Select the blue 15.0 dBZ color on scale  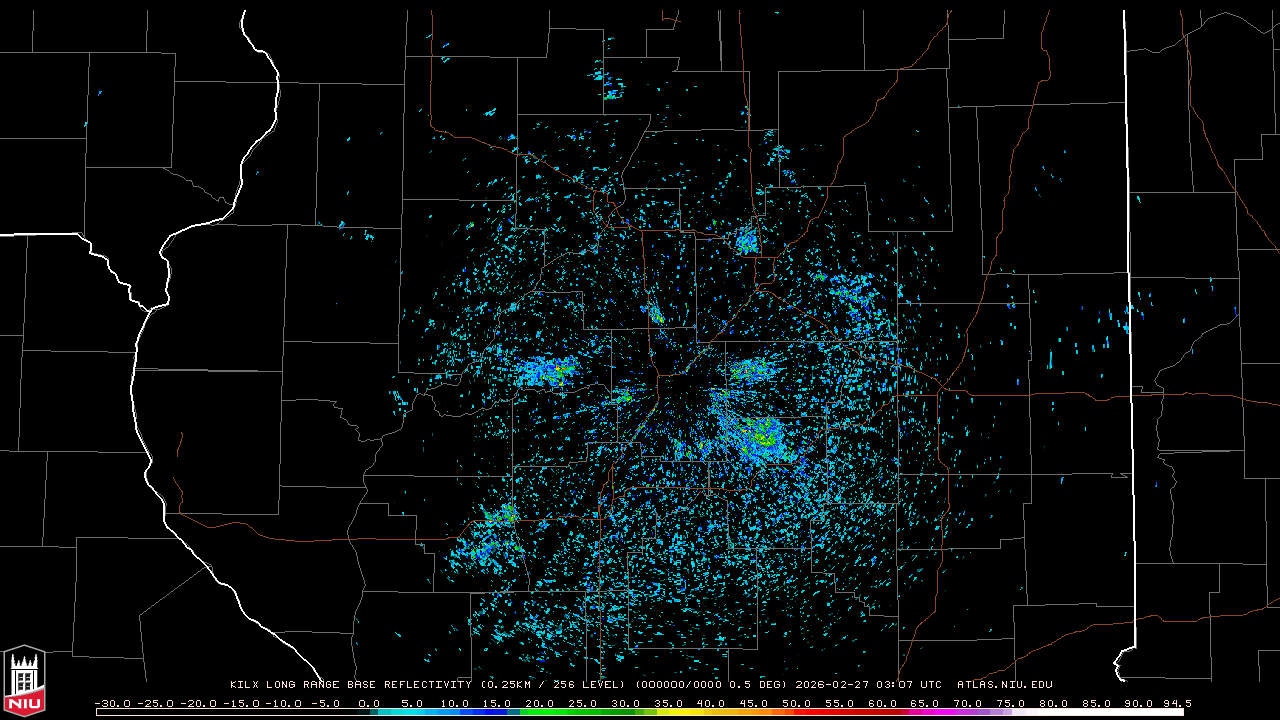(499, 712)
